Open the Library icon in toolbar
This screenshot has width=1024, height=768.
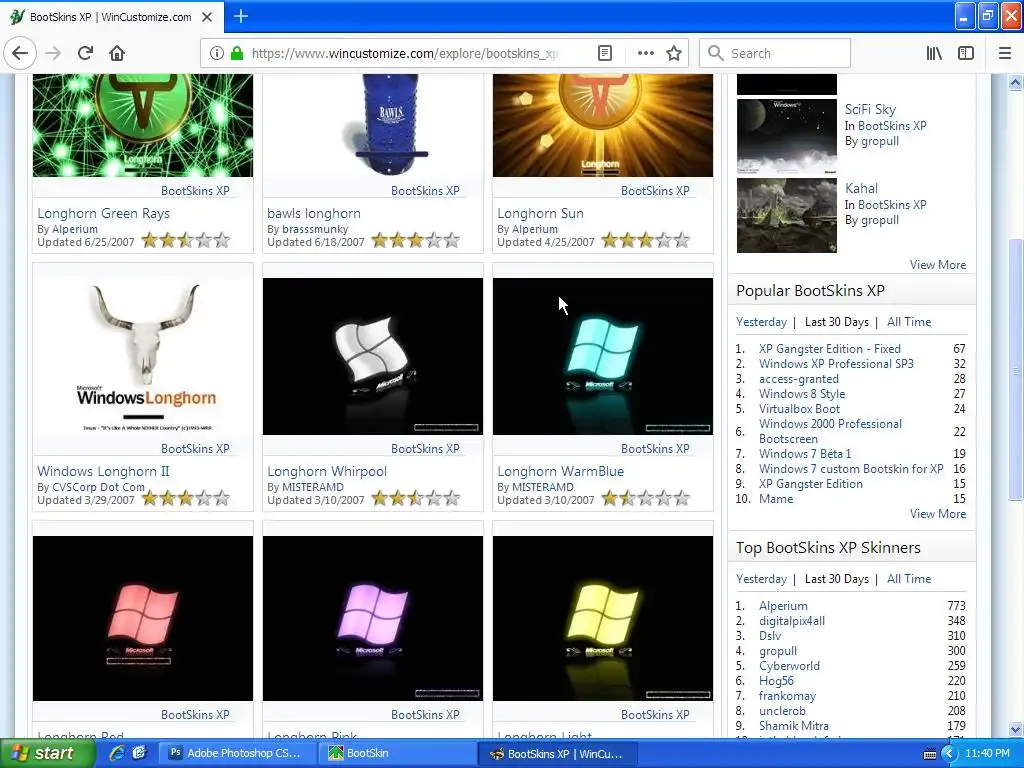coord(934,53)
